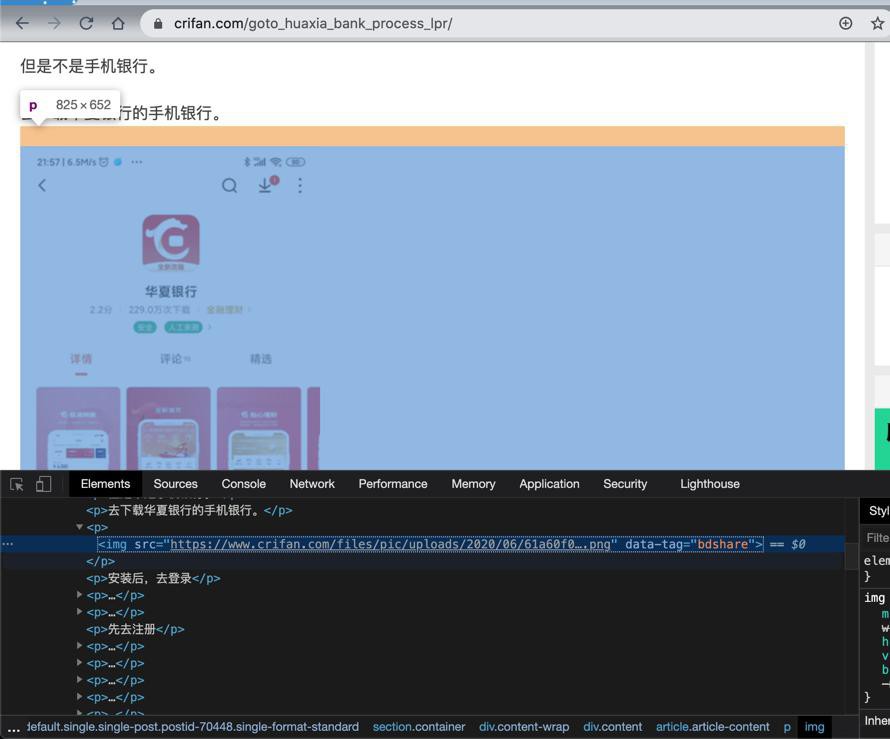Click the back chevron in the phone screenshot

(42, 186)
